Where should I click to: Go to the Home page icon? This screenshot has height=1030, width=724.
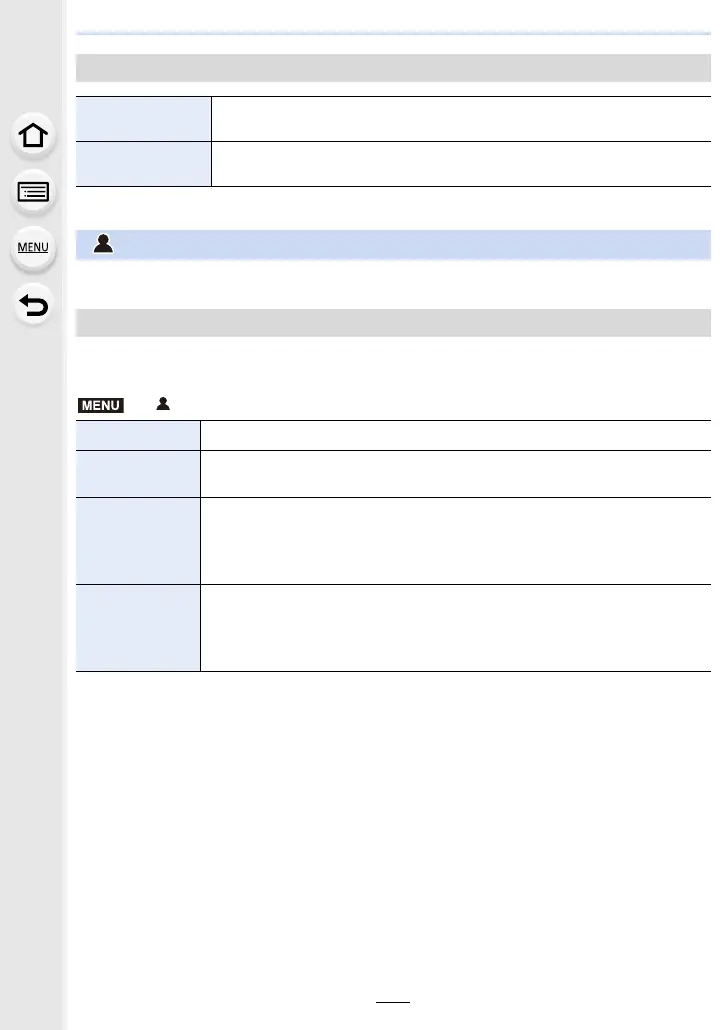pyautogui.click(x=33, y=135)
